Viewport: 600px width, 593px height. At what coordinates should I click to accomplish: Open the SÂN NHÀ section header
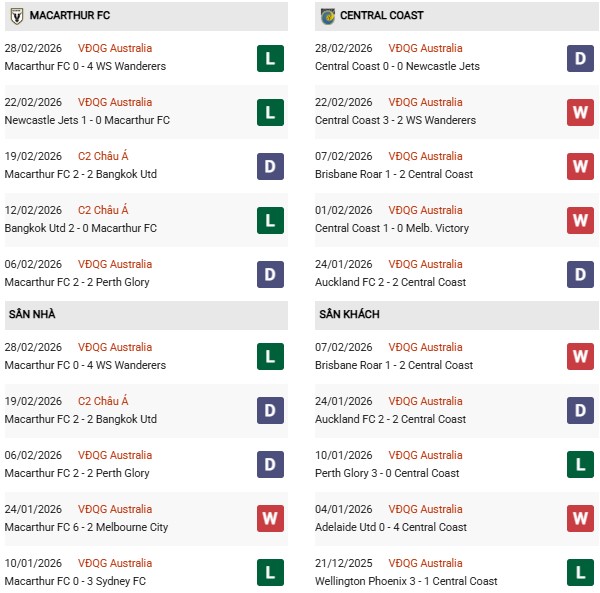[x=31, y=315]
